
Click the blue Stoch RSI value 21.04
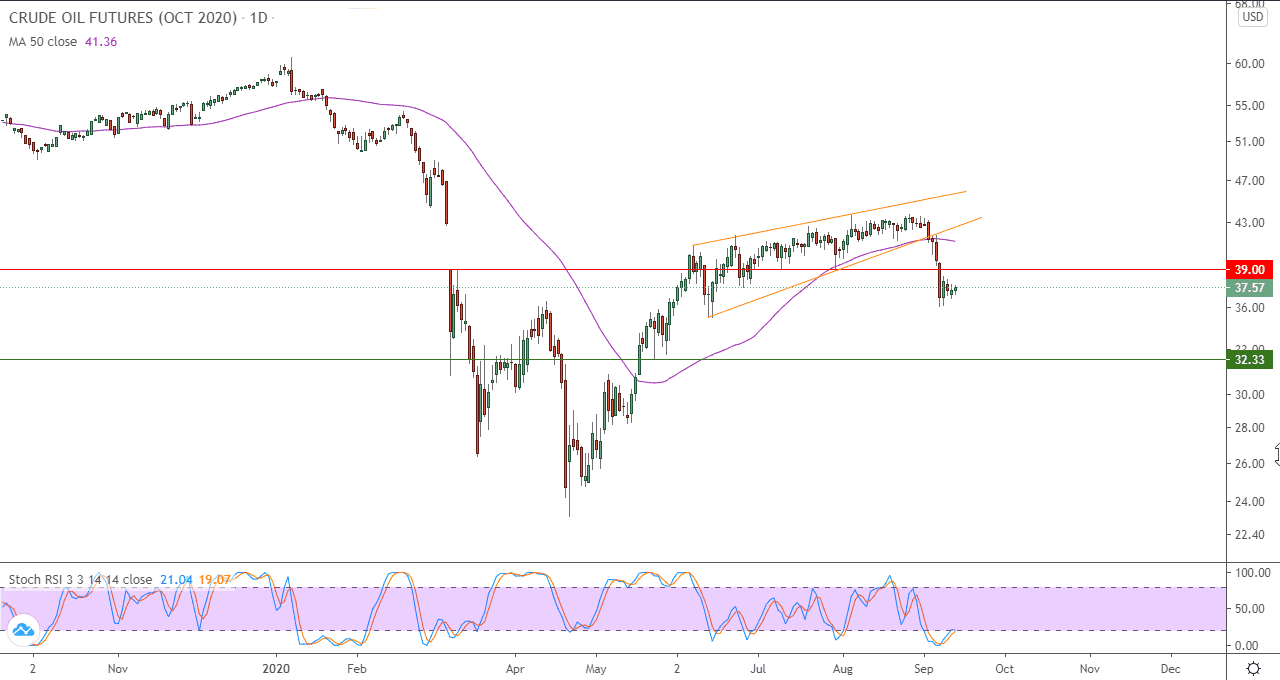[x=176, y=579]
